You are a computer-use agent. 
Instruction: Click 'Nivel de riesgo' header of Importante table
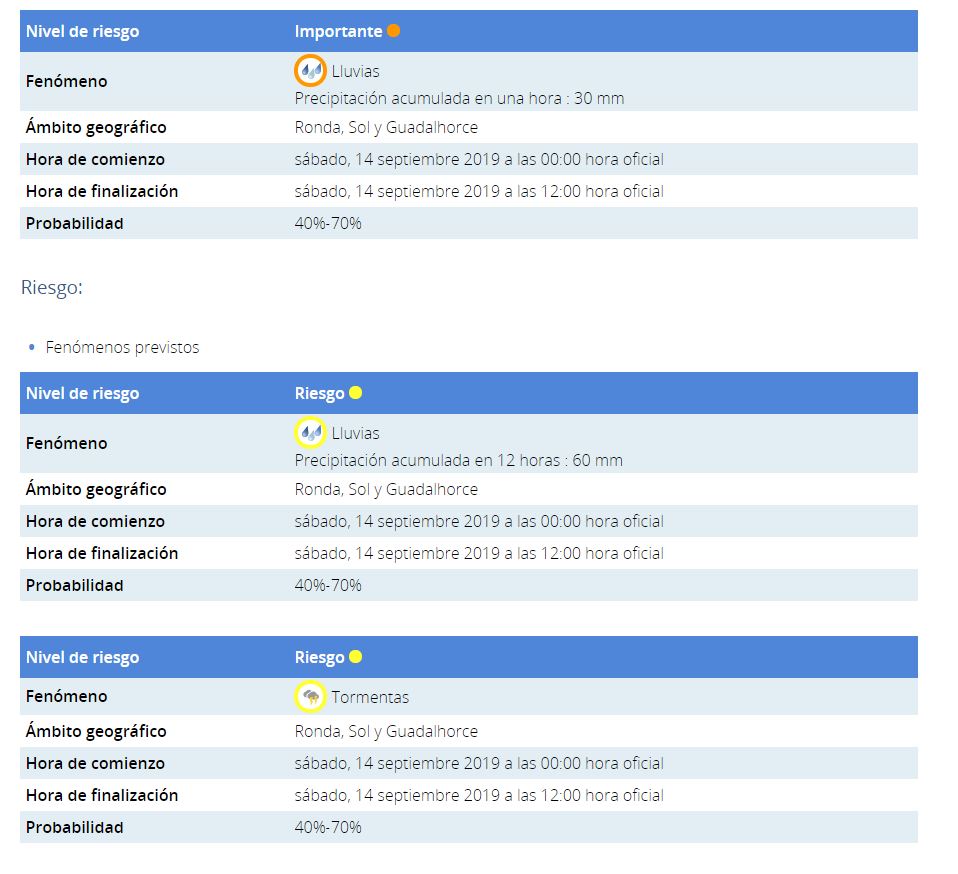(82, 31)
